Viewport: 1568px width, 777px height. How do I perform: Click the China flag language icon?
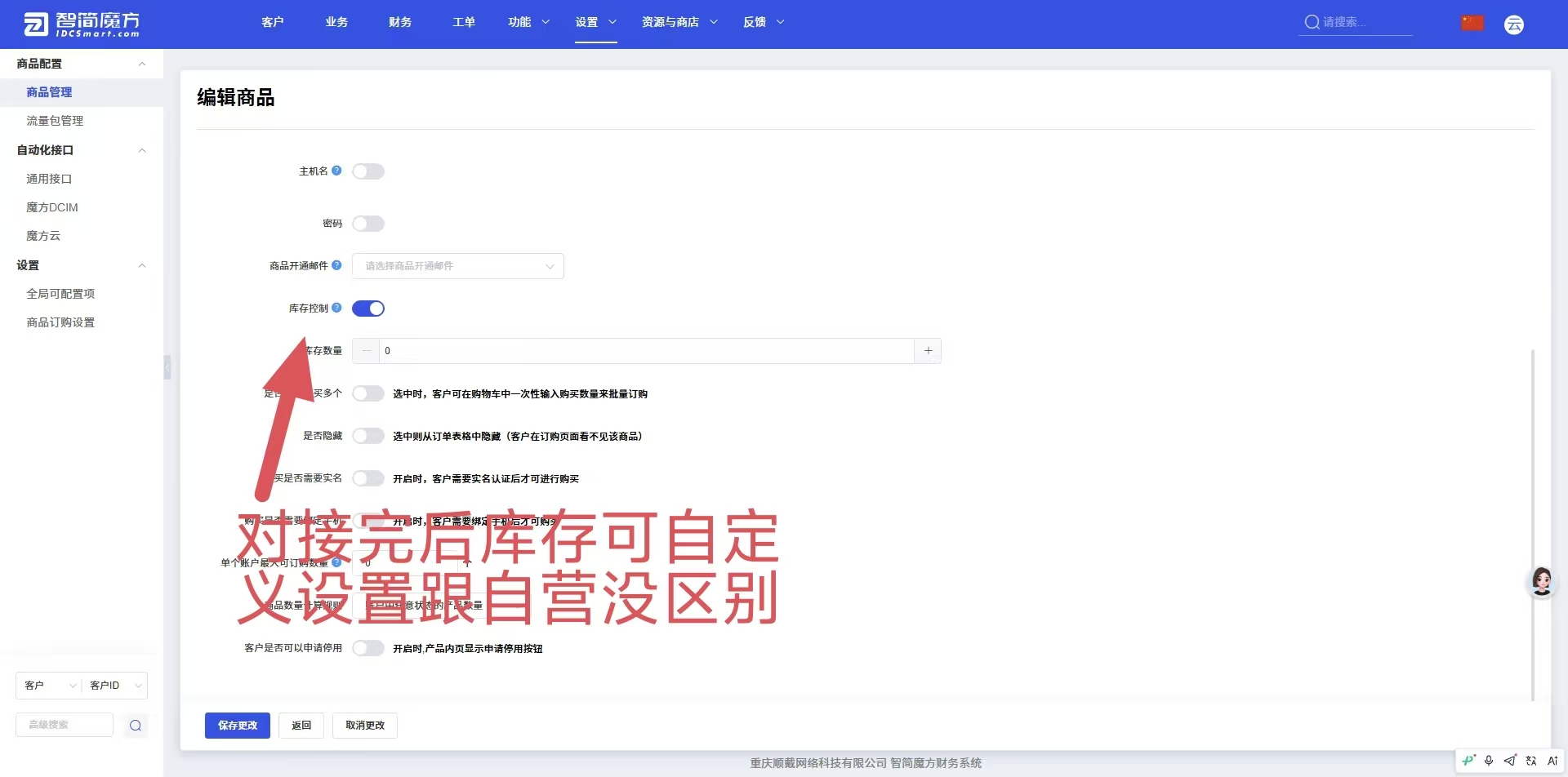pyautogui.click(x=1472, y=23)
